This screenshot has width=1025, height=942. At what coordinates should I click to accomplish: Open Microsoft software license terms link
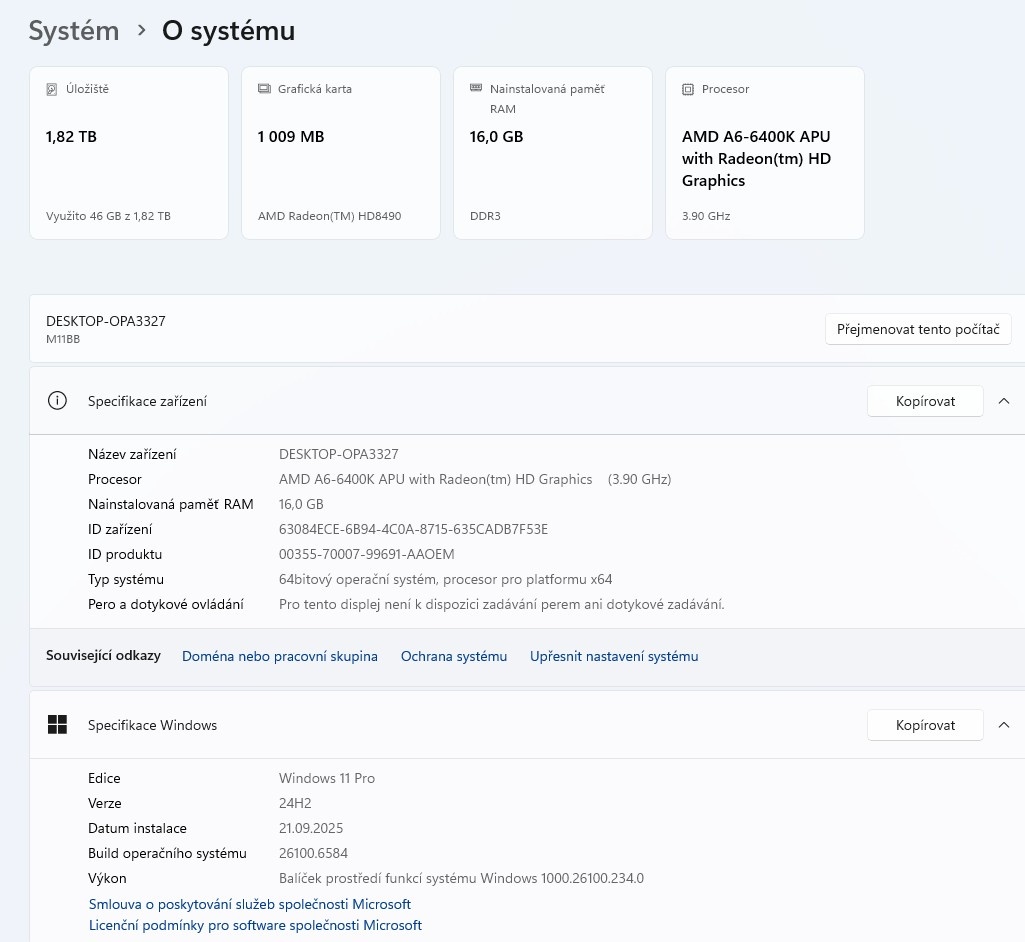click(255, 925)
